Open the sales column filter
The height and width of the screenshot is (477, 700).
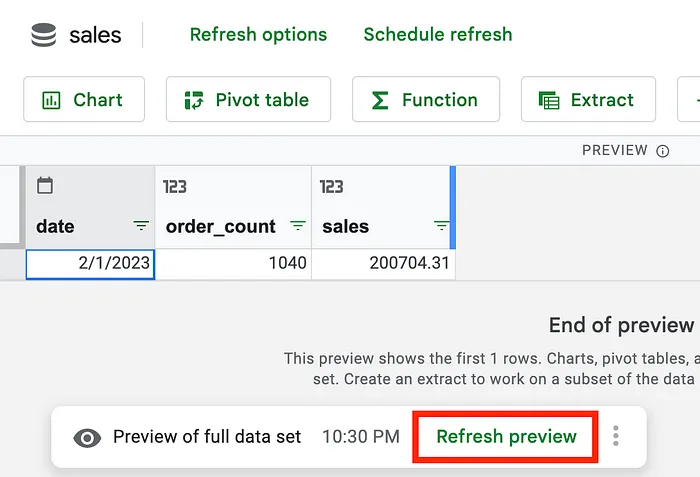pyautogui.click(x=441, y=226)
